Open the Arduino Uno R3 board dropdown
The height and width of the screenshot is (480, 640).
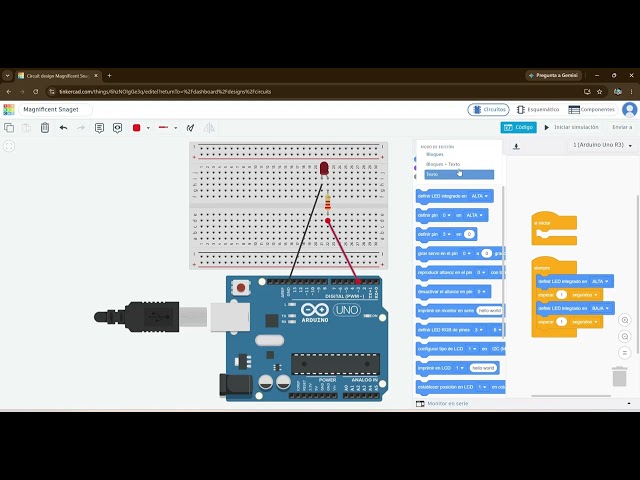click(x=602, y=145)
